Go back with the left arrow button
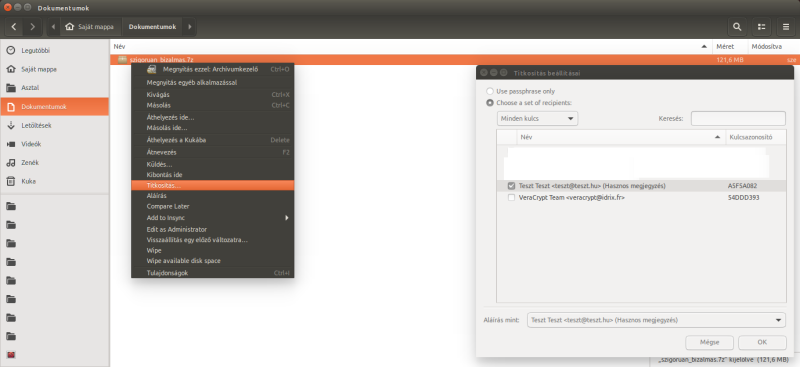The height and width of the screenshot is (367, 800). [14, 27]
